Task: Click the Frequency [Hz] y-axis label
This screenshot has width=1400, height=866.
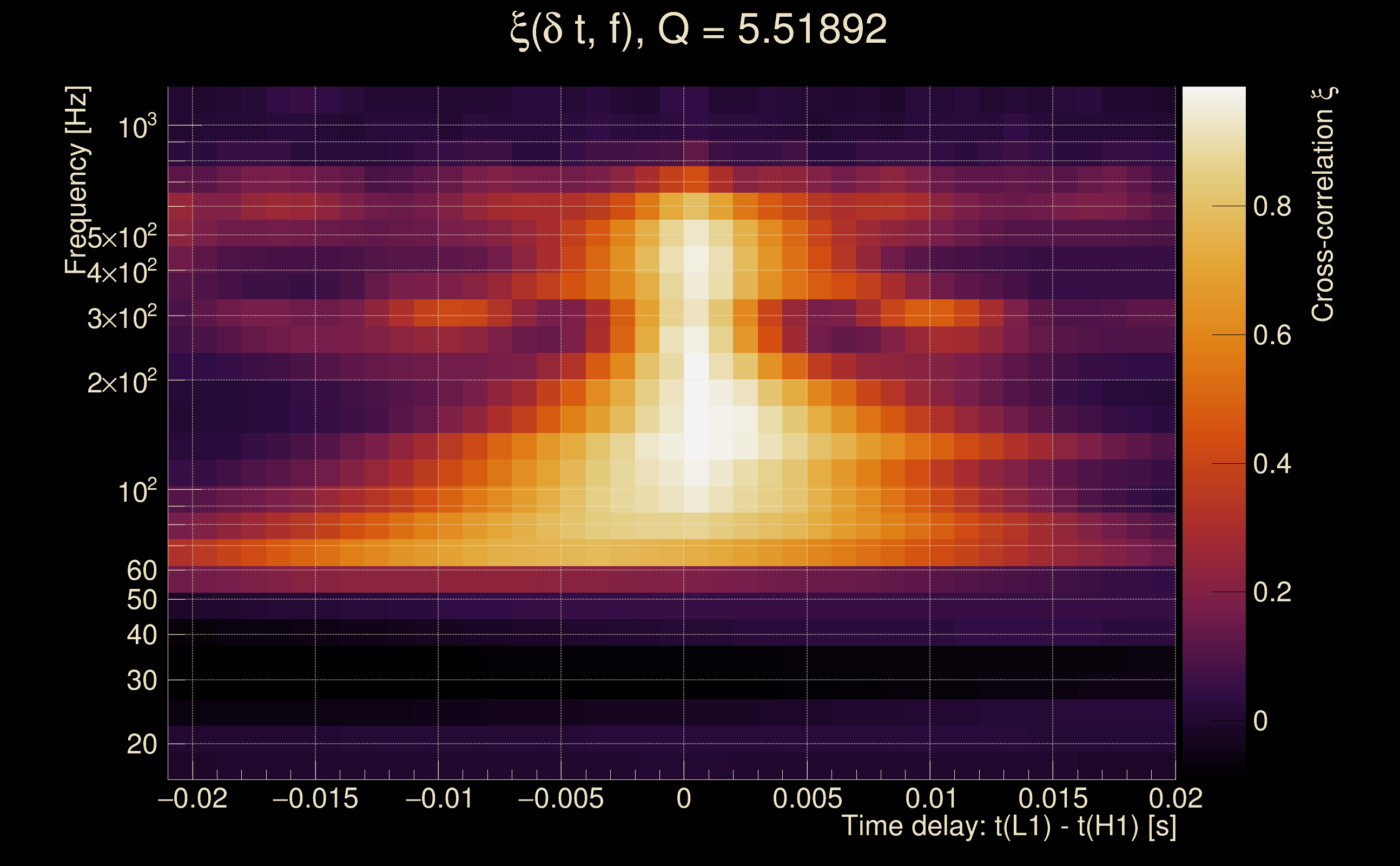Action: tap(78, 180)
